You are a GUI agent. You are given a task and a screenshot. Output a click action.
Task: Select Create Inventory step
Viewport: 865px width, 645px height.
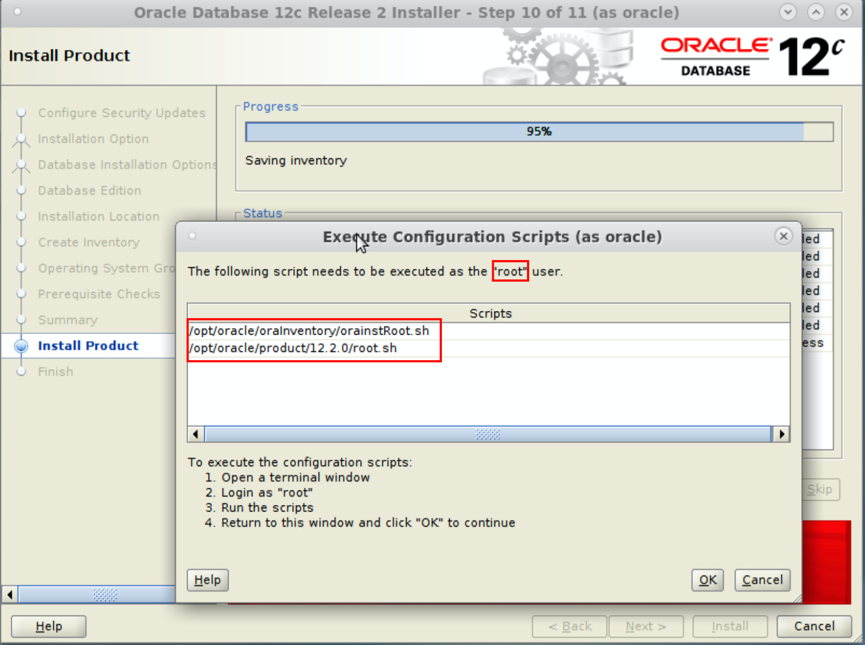click(88, 242)
